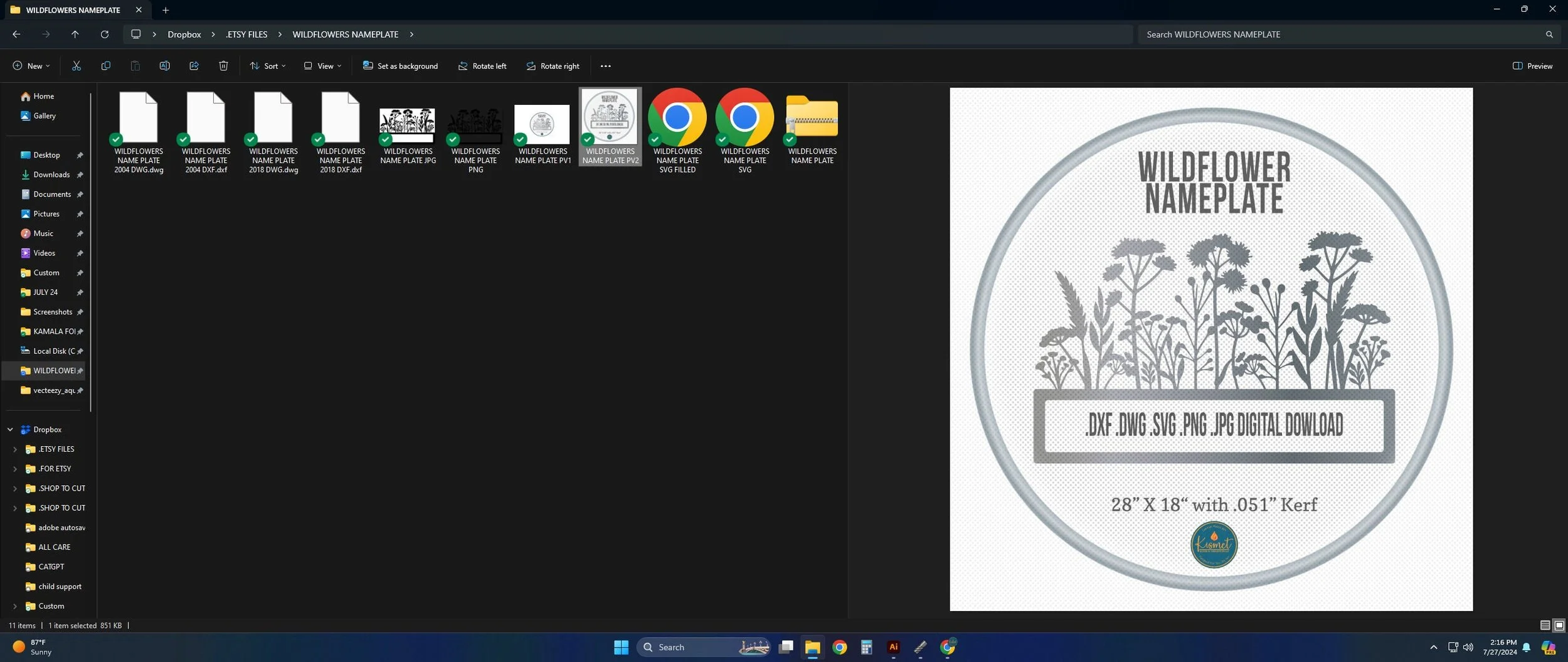Open Local Disk in navigation pane
The image size is (1568, 662).
[x=53, y=351]
